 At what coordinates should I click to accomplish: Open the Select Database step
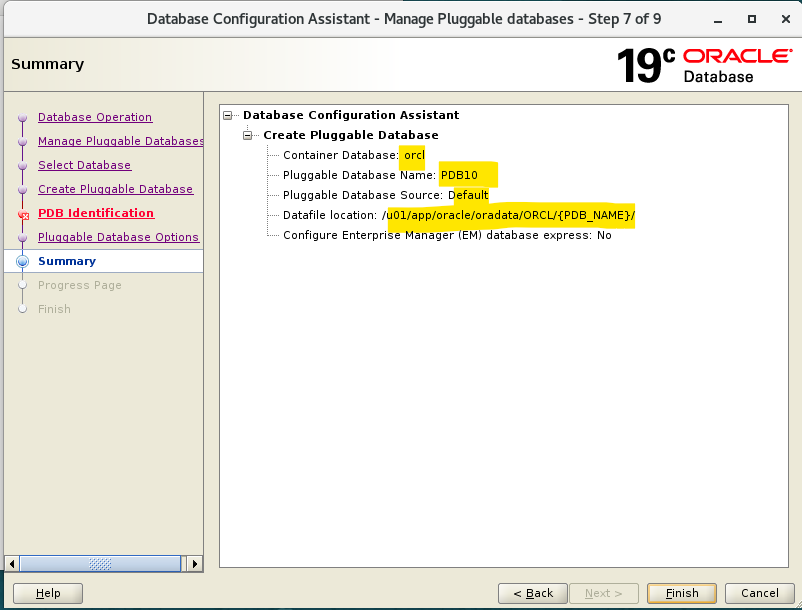[x=84, y=165]
